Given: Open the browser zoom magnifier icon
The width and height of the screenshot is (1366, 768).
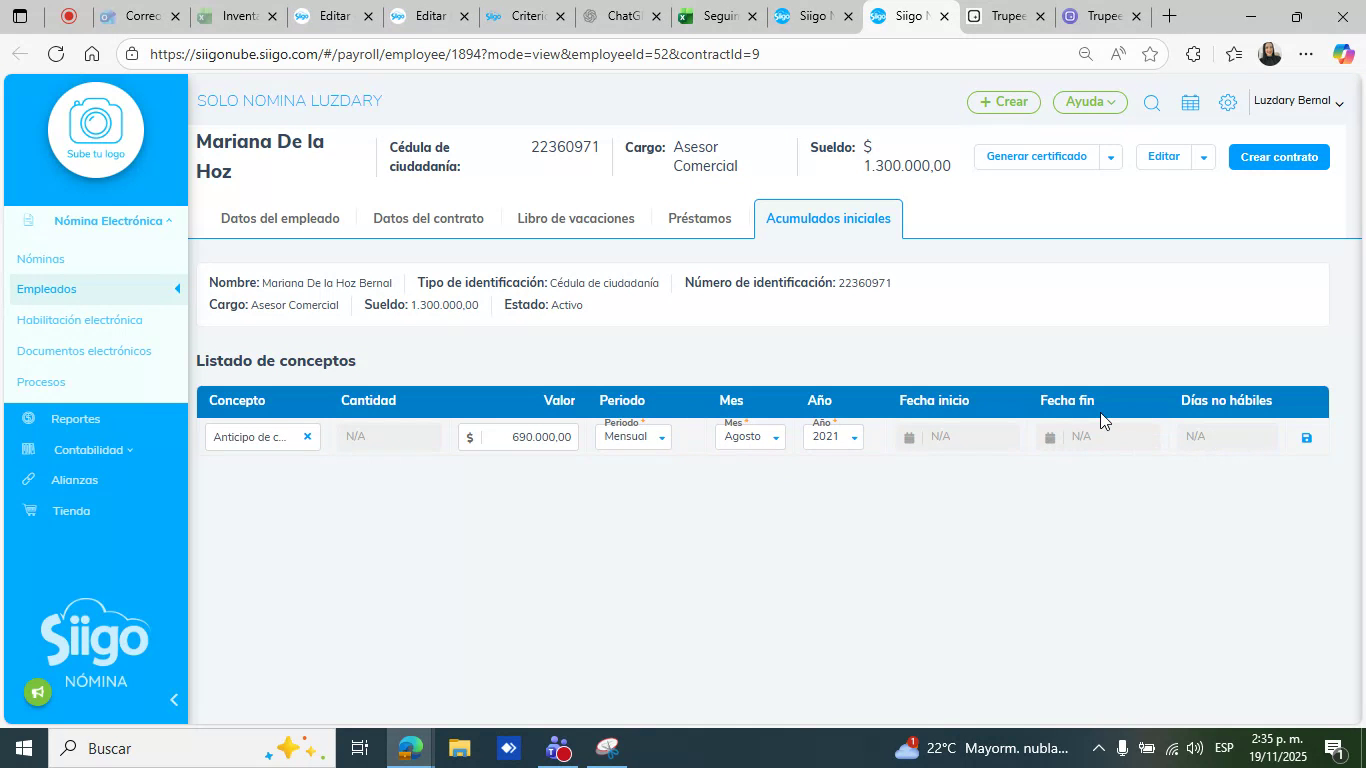Looking at the screenshot, I should click(x=1085, y=54).
